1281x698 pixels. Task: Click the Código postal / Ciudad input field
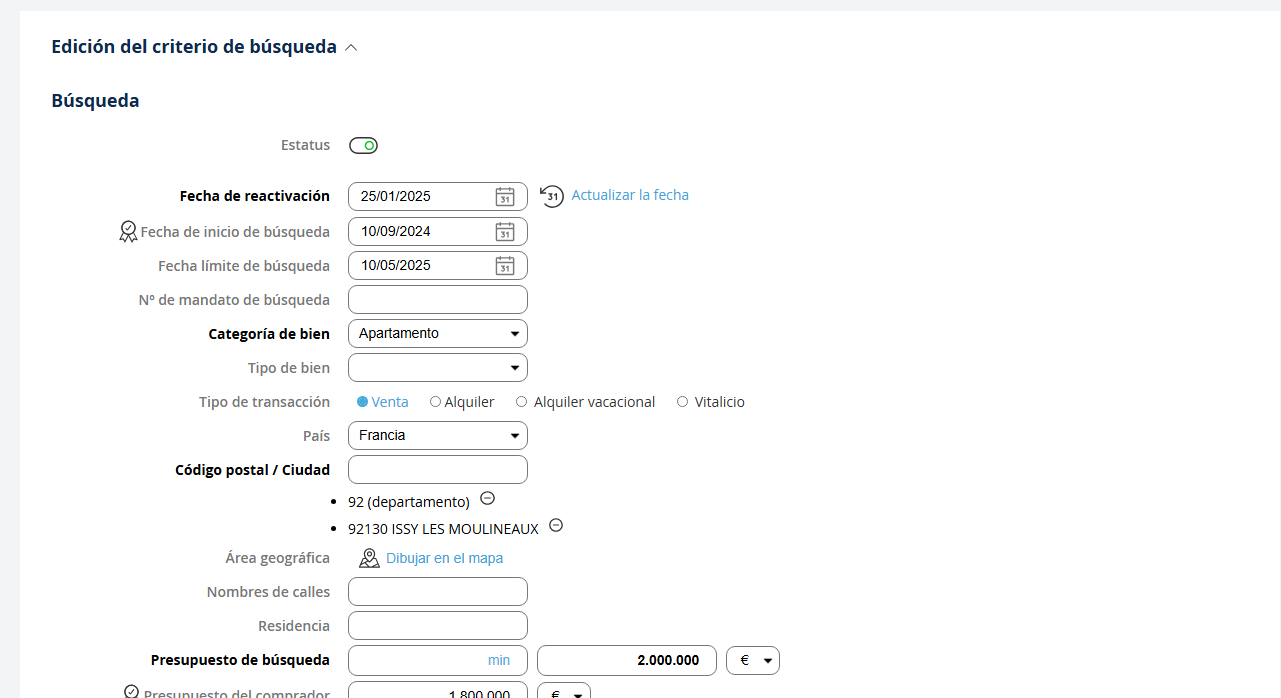click(437, 470)
